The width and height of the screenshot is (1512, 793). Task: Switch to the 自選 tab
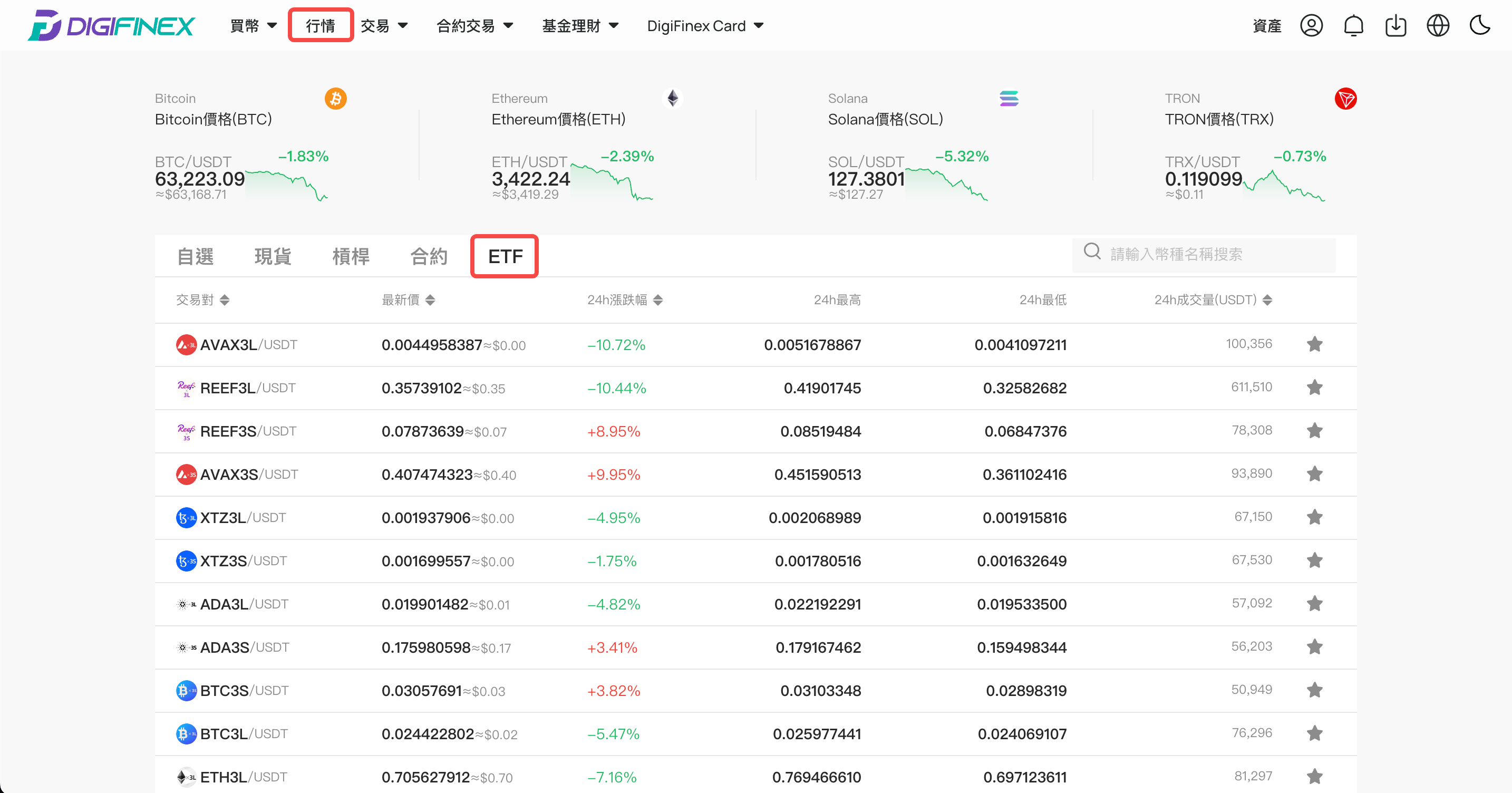click(x=196, y=256)
